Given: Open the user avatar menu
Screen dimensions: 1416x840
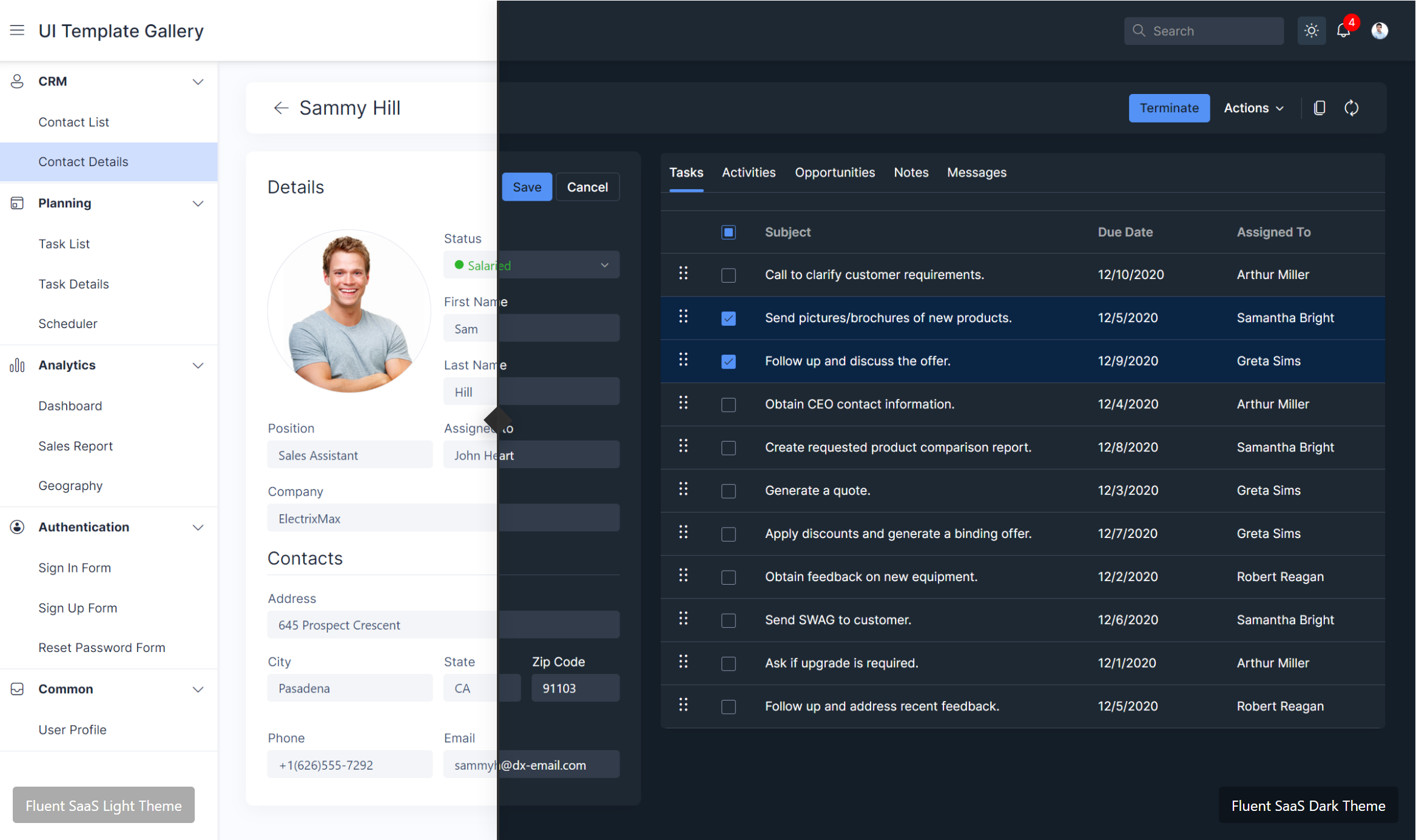Looking at the screenshot, I should 1380,30.
